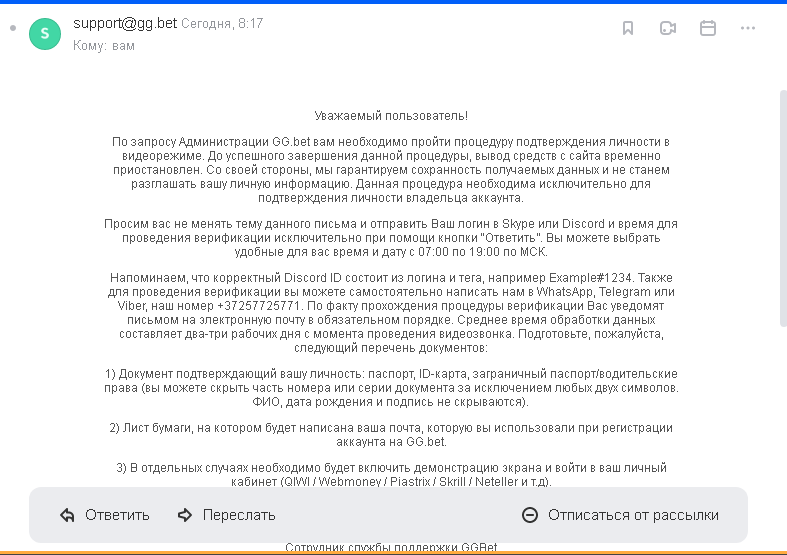Open the calendar event icon
The height and width of the screenshot is (555, 787).
[x=708, y=28]
